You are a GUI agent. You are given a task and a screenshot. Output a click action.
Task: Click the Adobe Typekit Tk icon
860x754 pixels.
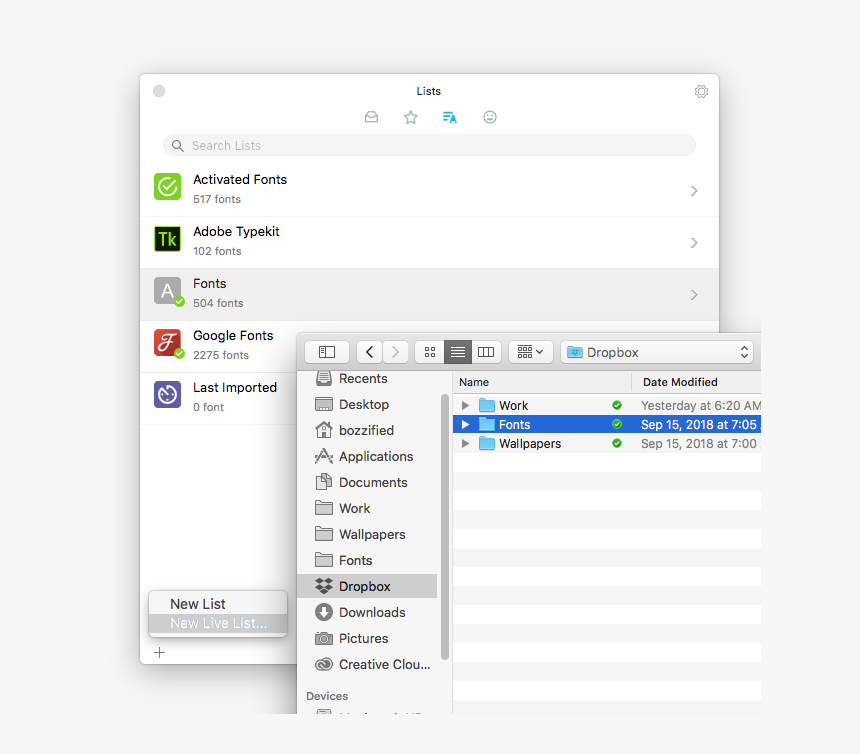167,239
